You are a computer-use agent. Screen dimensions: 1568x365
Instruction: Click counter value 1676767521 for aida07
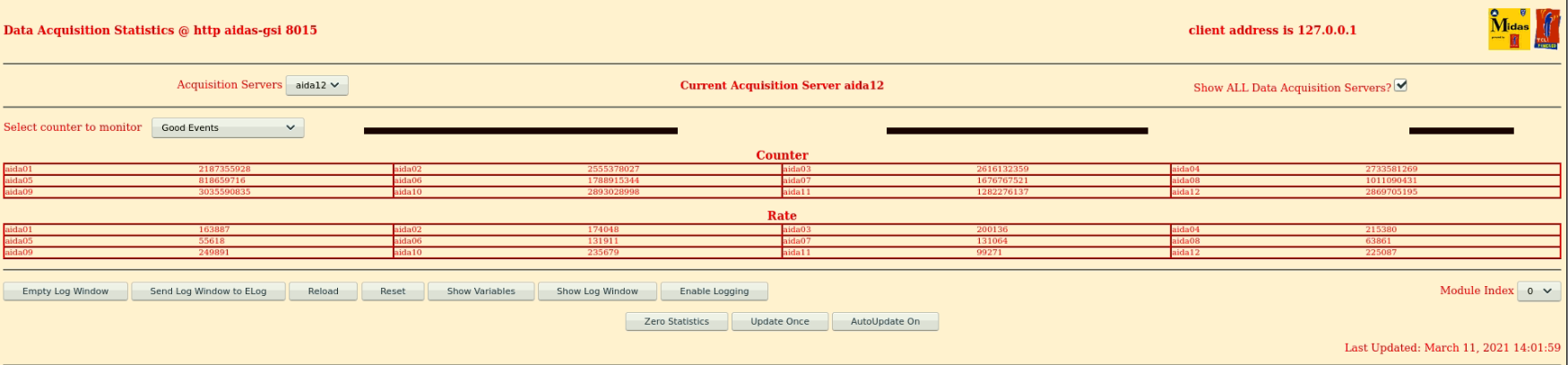coord(1002,180)
